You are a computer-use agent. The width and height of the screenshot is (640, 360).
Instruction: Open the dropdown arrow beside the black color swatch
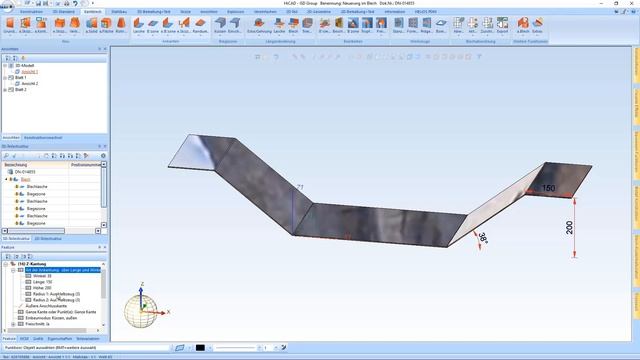click(210, 348)
